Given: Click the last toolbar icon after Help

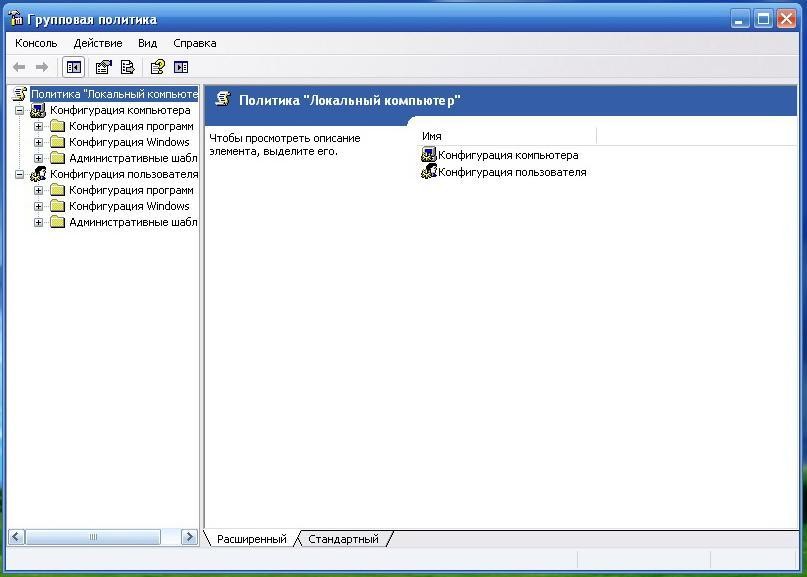Looking at the screenshot, I should click(181, 67).
